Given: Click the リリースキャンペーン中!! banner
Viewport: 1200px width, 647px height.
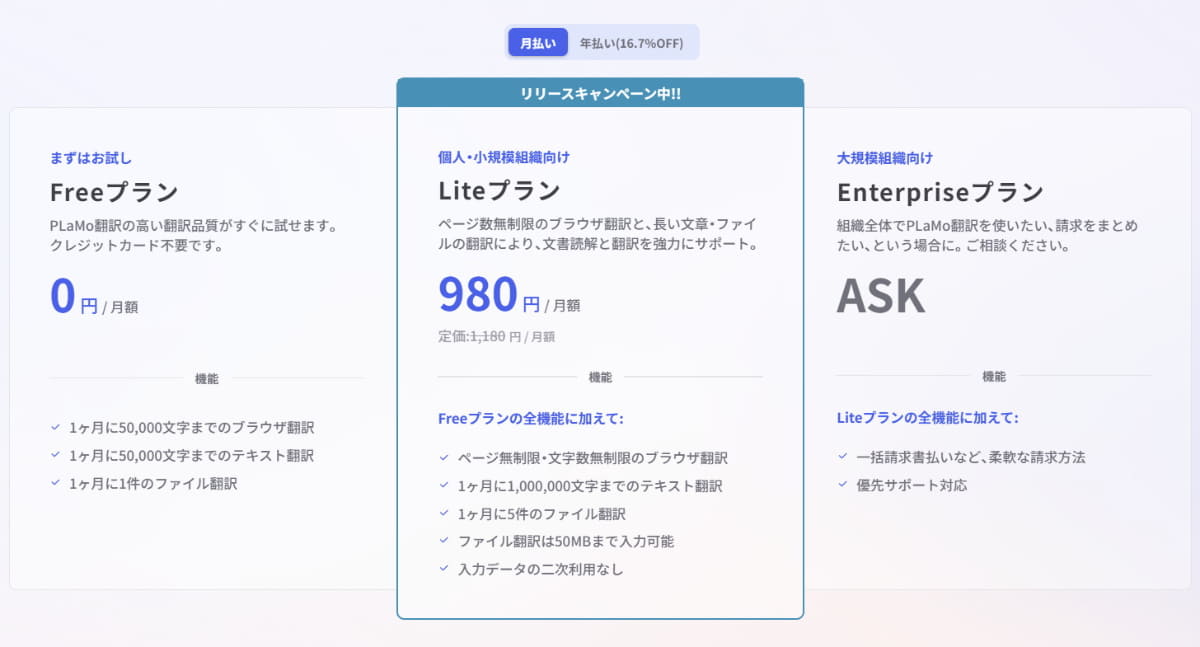Looking at the screenshot, I should coord(600,94).
